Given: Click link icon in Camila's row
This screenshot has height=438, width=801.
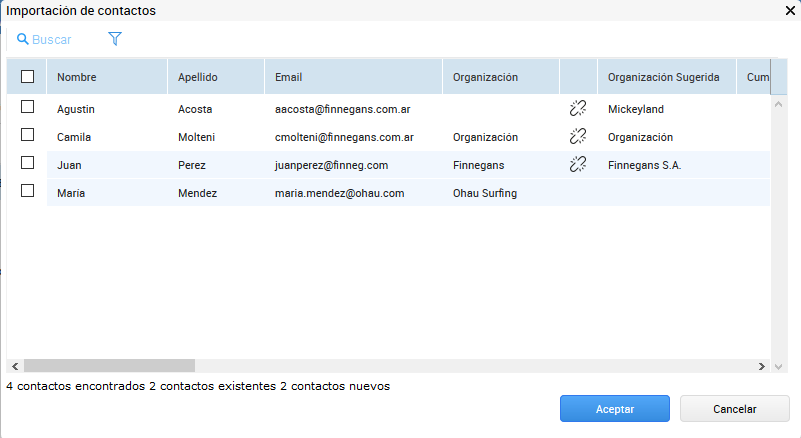Looking at the screenshot, I should [577, 137].
